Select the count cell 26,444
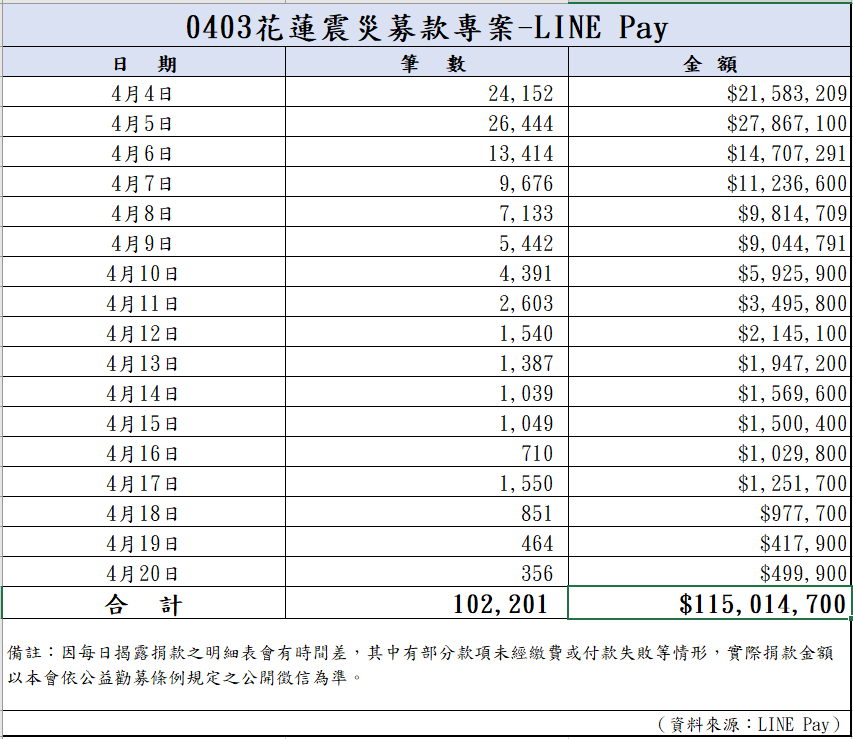This screenshot has height=739, width=853. point(427,122)
